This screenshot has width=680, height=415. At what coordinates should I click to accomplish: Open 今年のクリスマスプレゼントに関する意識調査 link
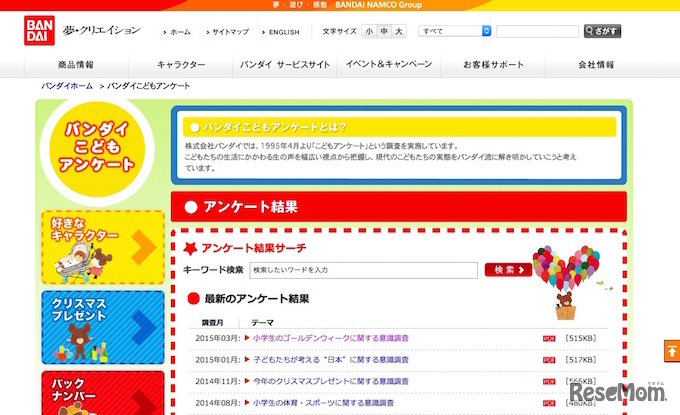point(331,382)
